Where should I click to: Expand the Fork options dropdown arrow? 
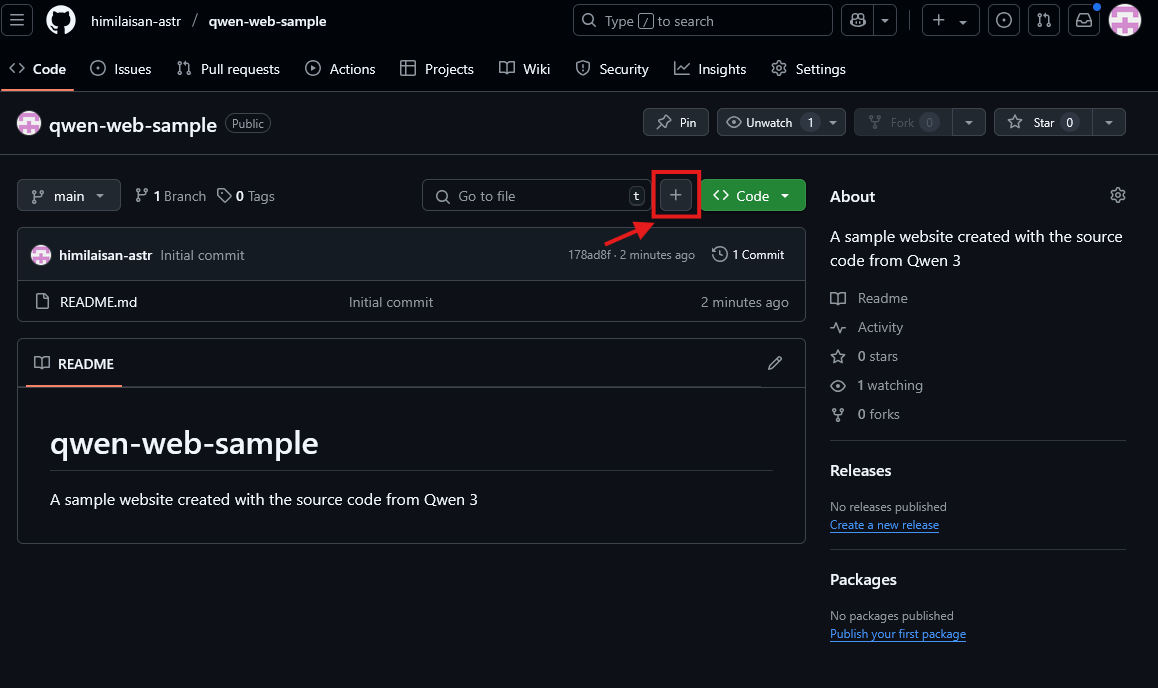pyautogui.click(x=969, y=123)
